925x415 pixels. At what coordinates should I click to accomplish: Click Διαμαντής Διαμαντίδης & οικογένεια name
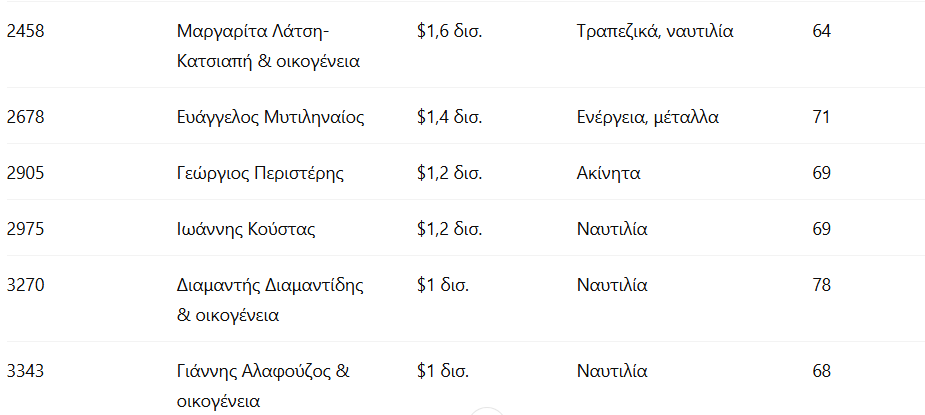pos(270,300)
